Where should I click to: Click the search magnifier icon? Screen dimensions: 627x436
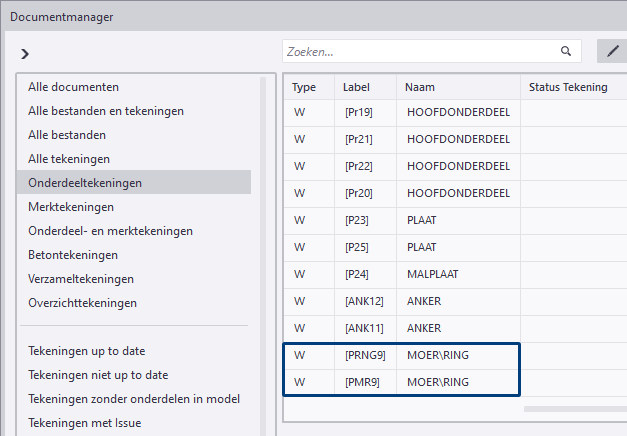pyautogui.click(x=566, y=51)
